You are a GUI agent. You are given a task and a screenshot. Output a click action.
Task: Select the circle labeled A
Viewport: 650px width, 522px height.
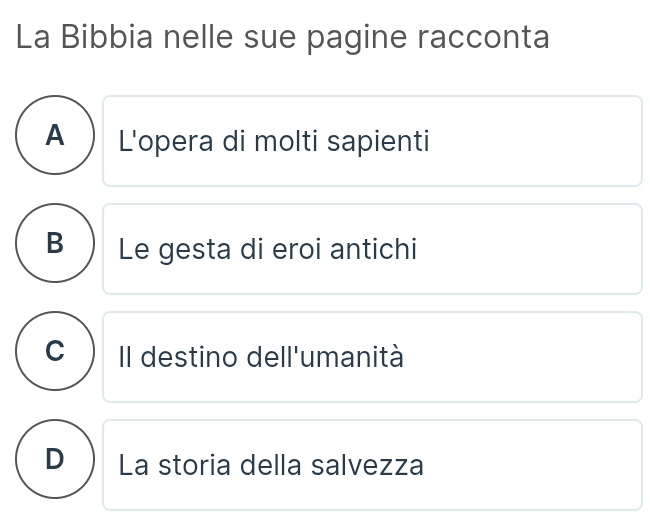pyautogui.click(x=56, y=137)
